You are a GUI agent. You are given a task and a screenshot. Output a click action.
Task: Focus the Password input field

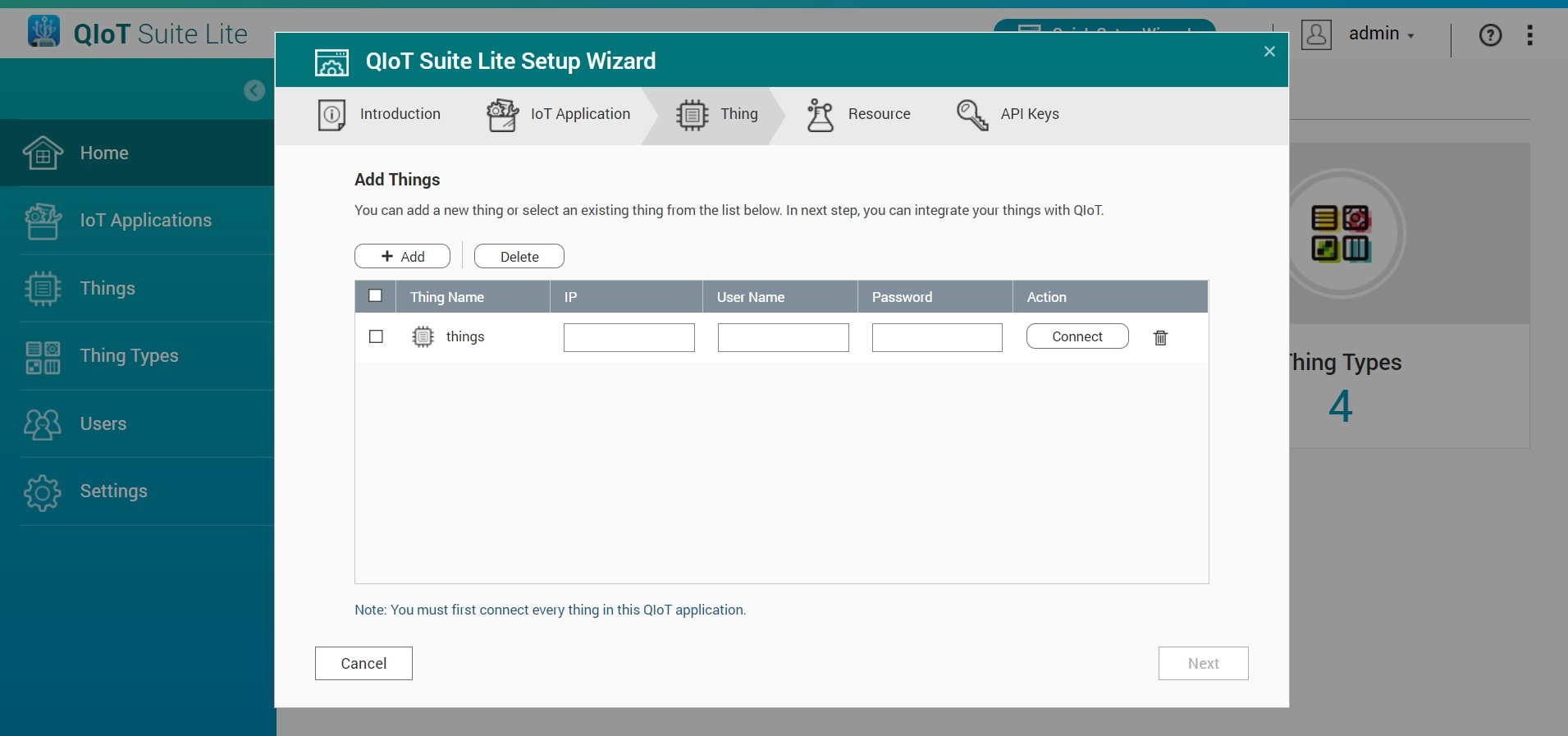[937, 337]
